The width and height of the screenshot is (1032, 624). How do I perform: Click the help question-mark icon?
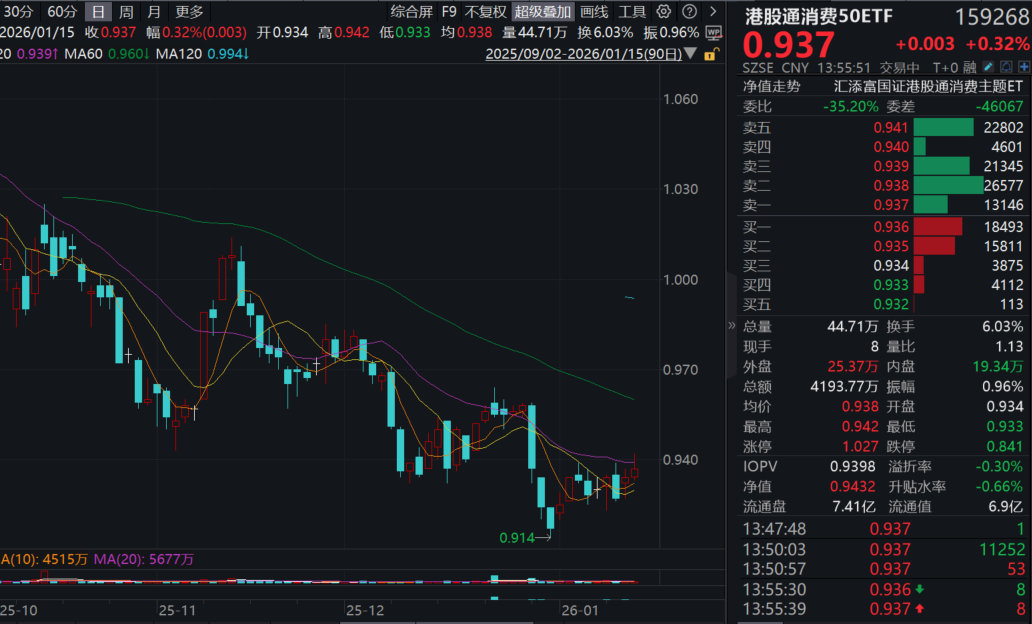[x=690, y=12]
